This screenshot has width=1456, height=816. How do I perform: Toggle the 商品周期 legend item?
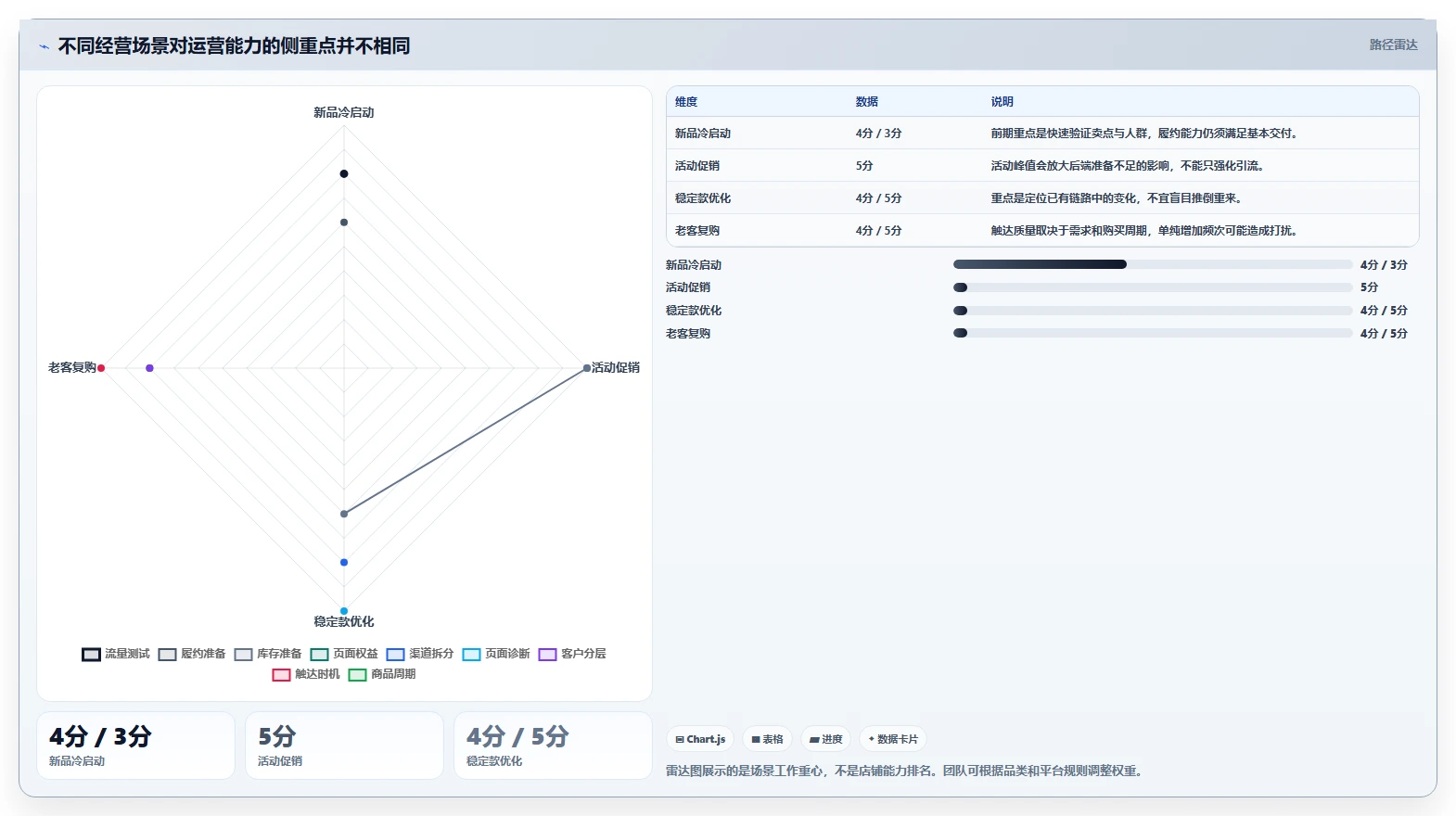pyautogui.click(x=382, y=674)
